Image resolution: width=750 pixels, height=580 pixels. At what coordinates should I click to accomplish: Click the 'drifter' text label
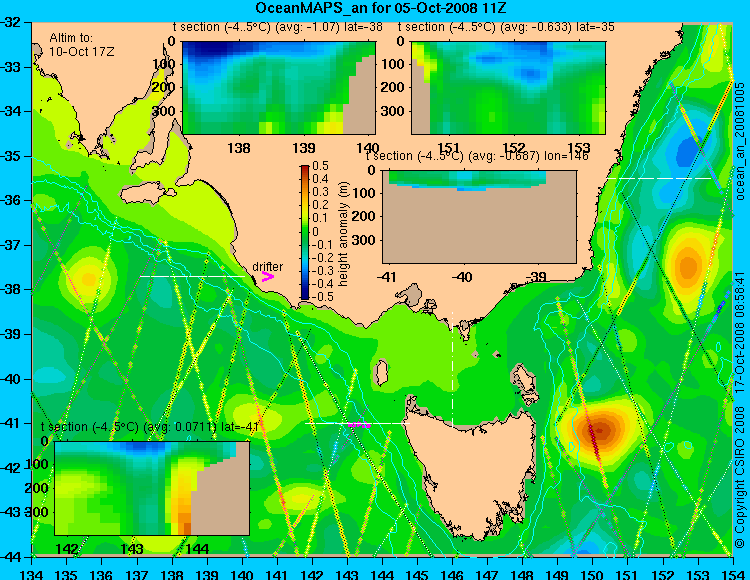tap(267, 266)
